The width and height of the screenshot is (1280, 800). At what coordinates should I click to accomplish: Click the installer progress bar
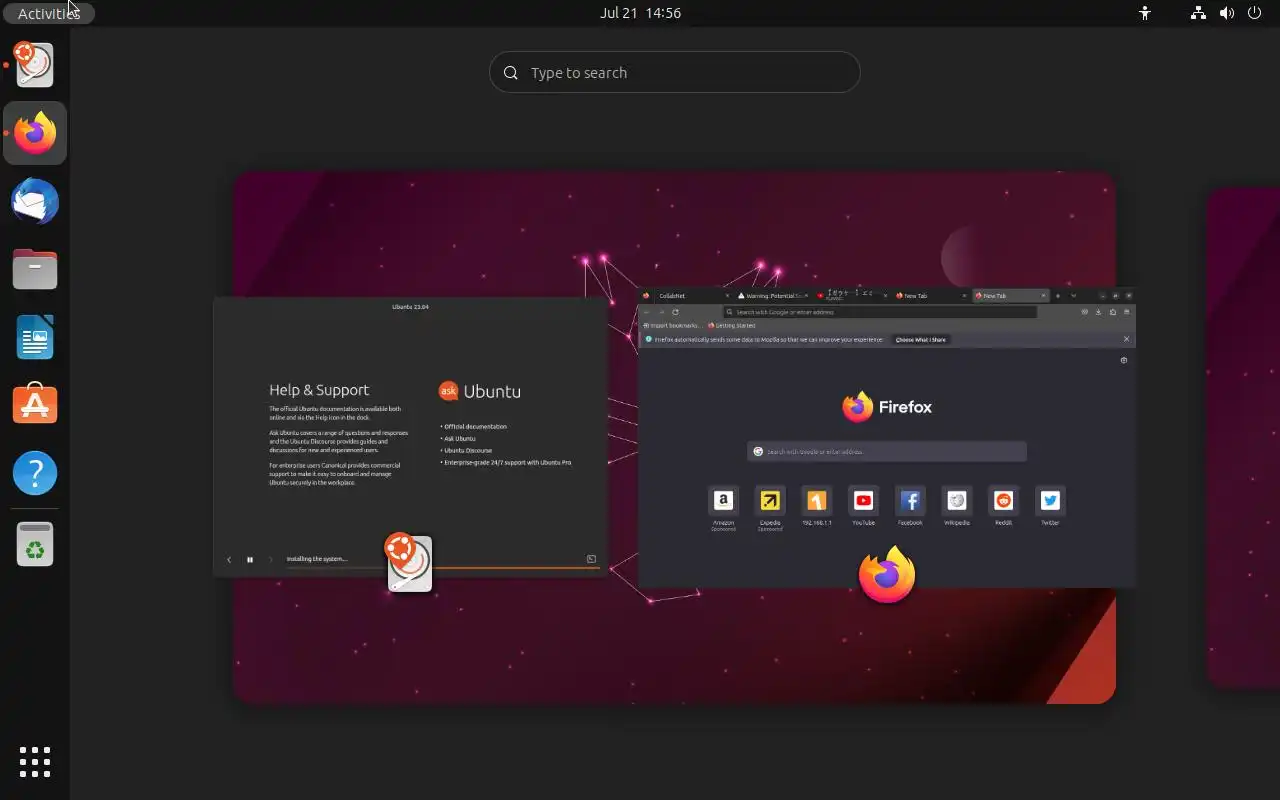pos(443,567)
